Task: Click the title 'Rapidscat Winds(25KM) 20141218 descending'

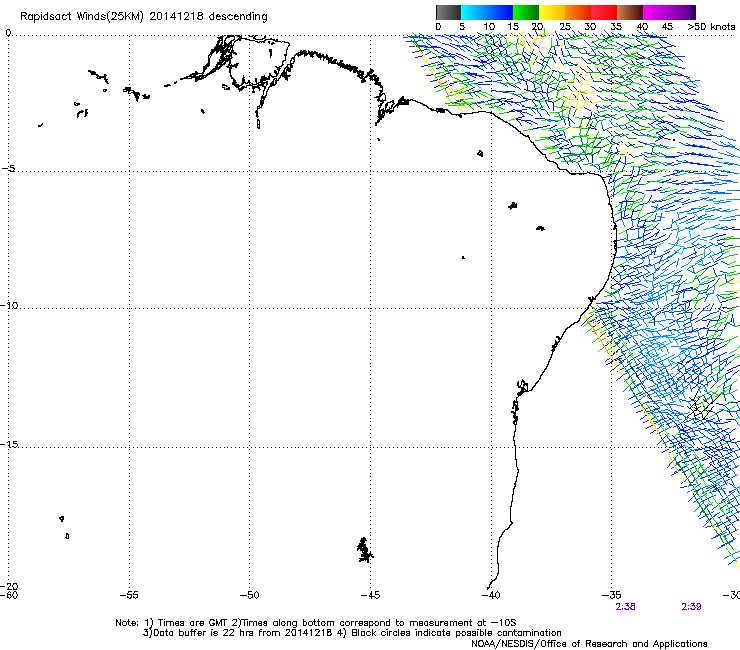Action: [143, 17]
